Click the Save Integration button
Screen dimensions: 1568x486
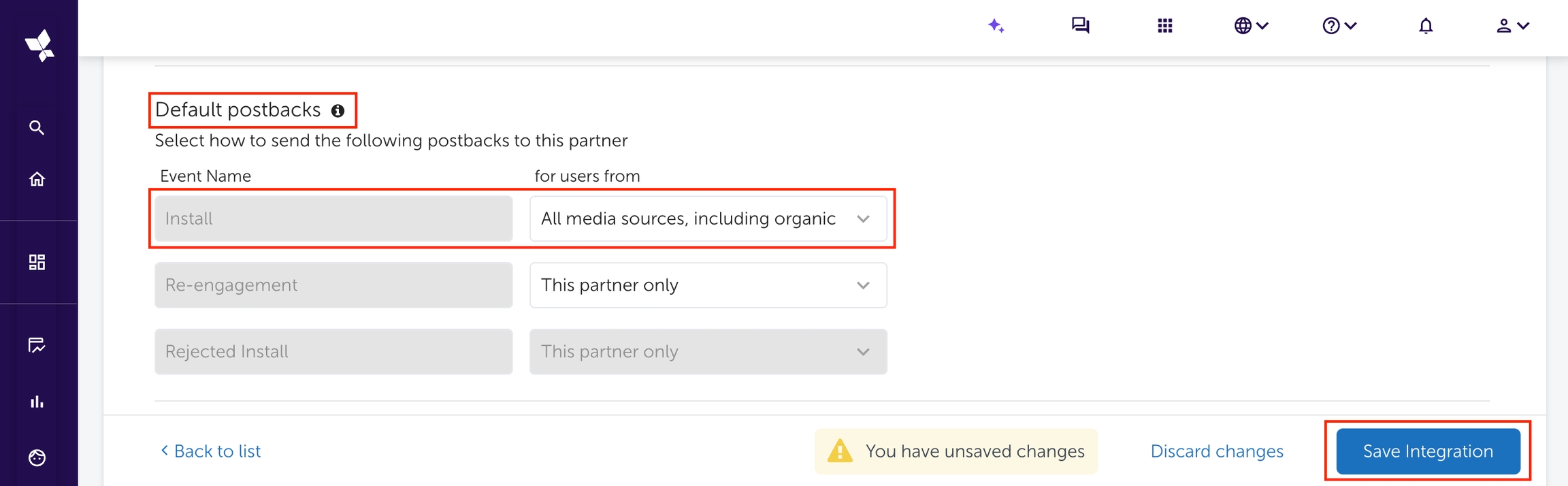tap(1428, 451)
